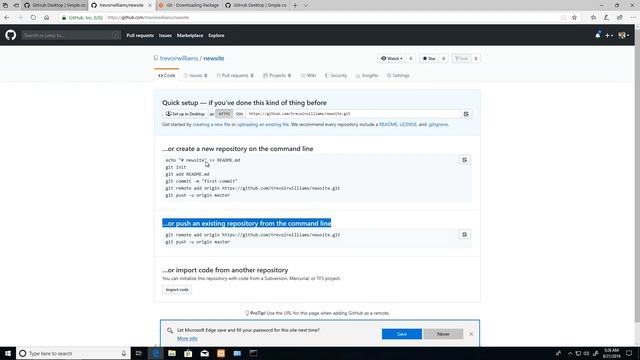Open the README link
This screenshot has width=640, height=360.
click(x=388, y=124)
